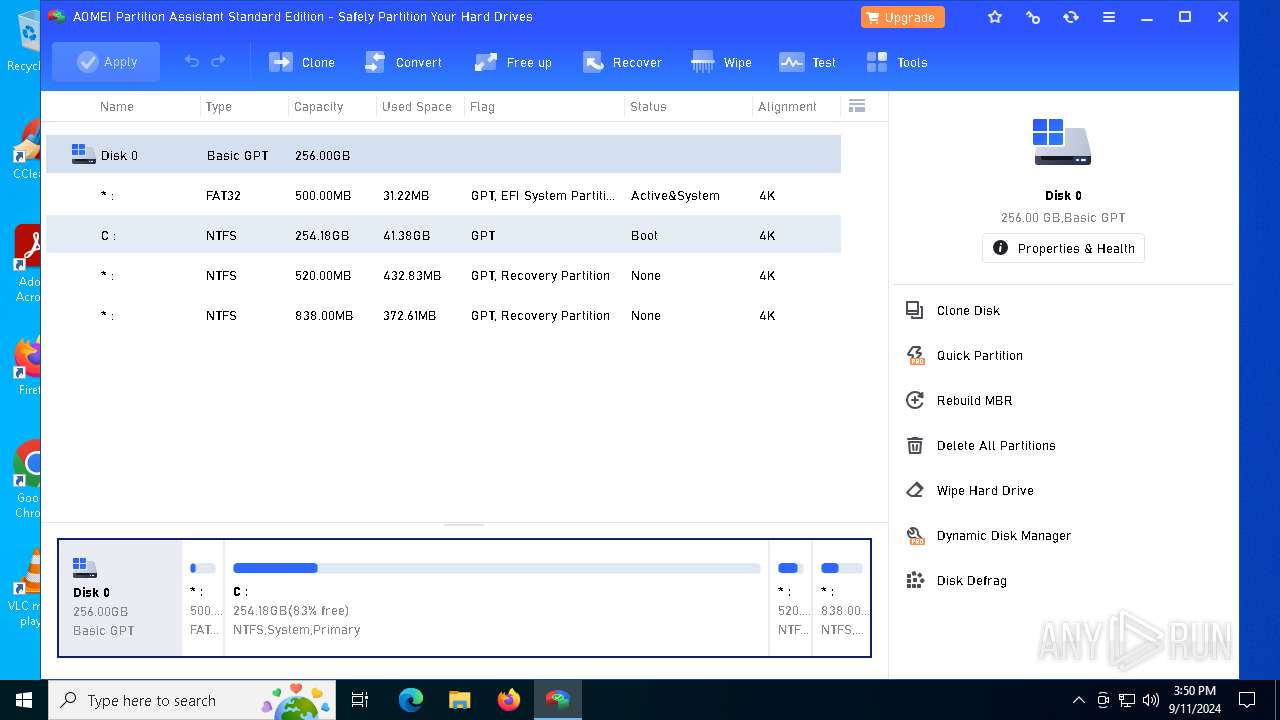This screenshot has height=720, width=1280.
Task: Click the Apply button
Action: coord(106,62)
